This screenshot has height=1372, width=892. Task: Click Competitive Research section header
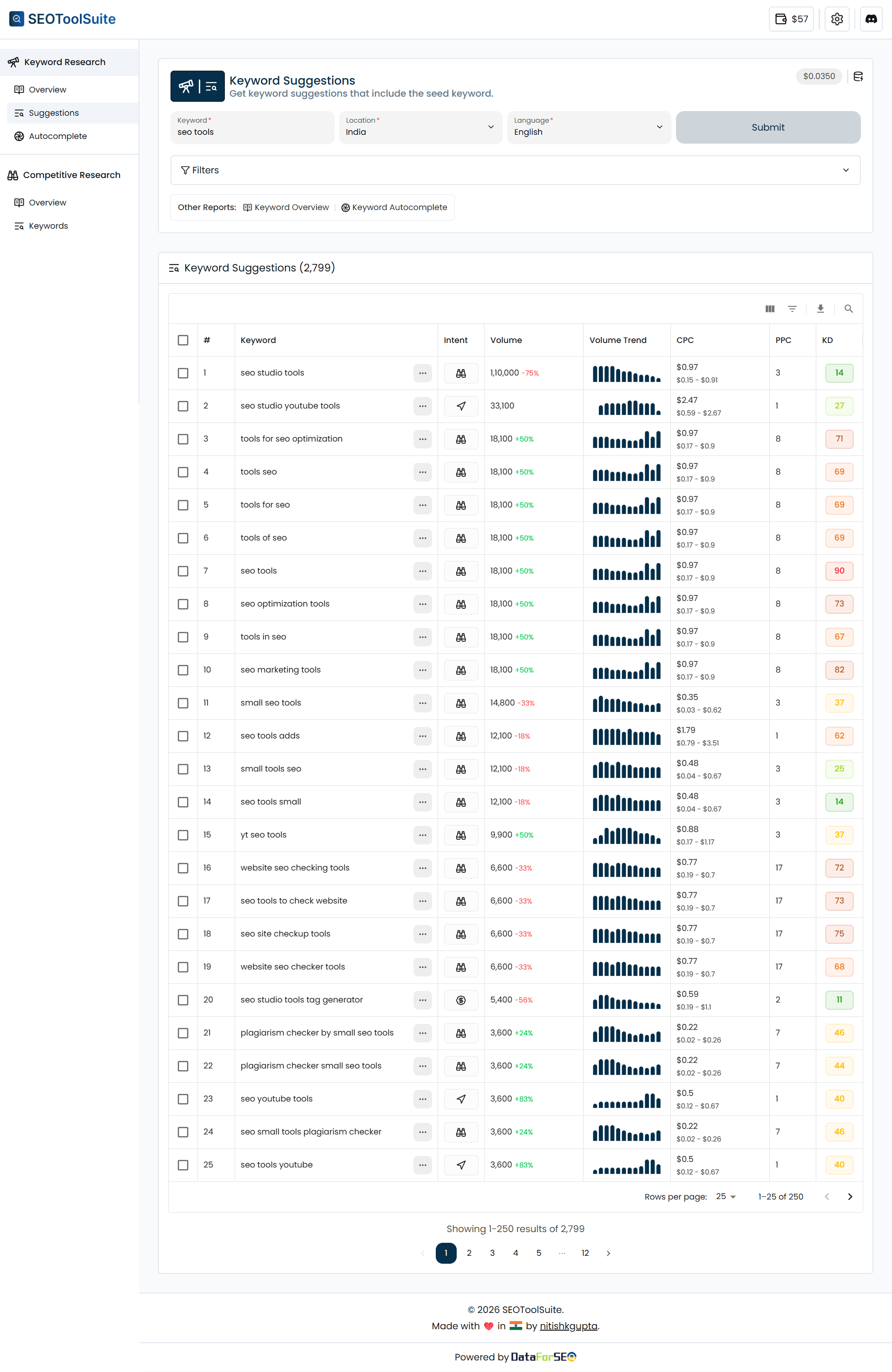(x=69, y=175)
